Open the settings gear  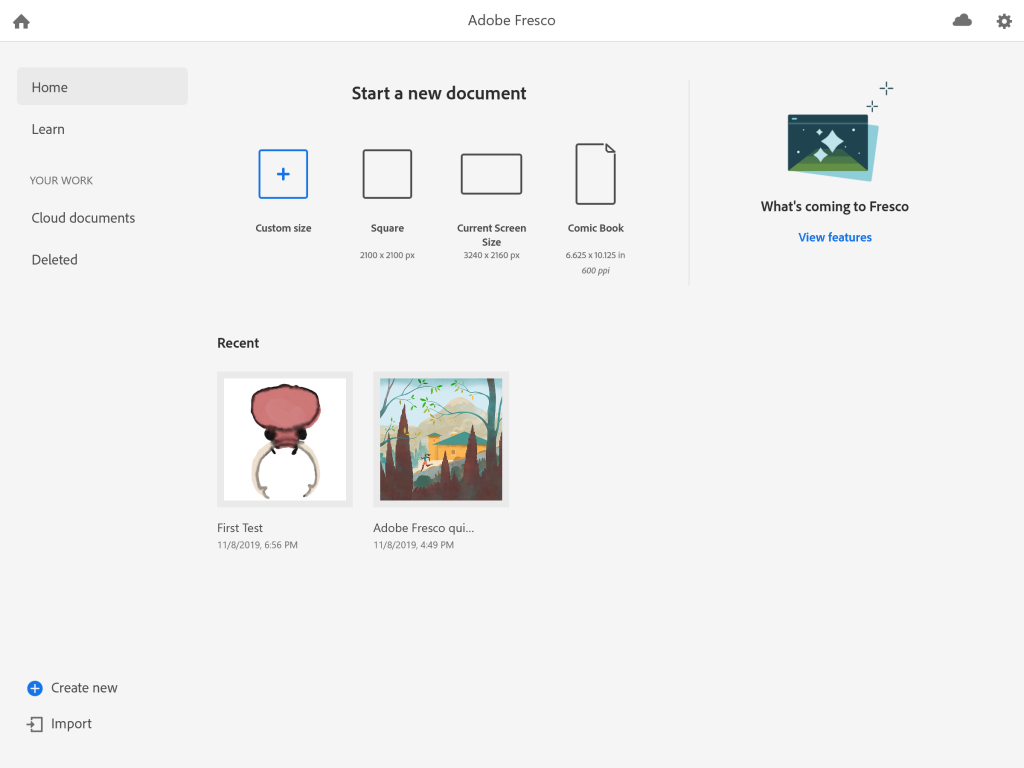[x=1004, y=22]
